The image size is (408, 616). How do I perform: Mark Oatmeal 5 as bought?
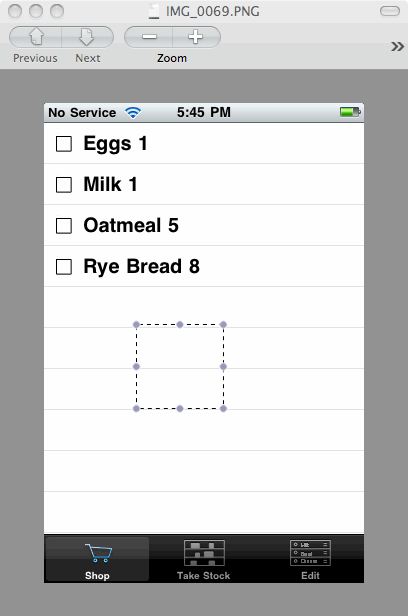[64, 226]
